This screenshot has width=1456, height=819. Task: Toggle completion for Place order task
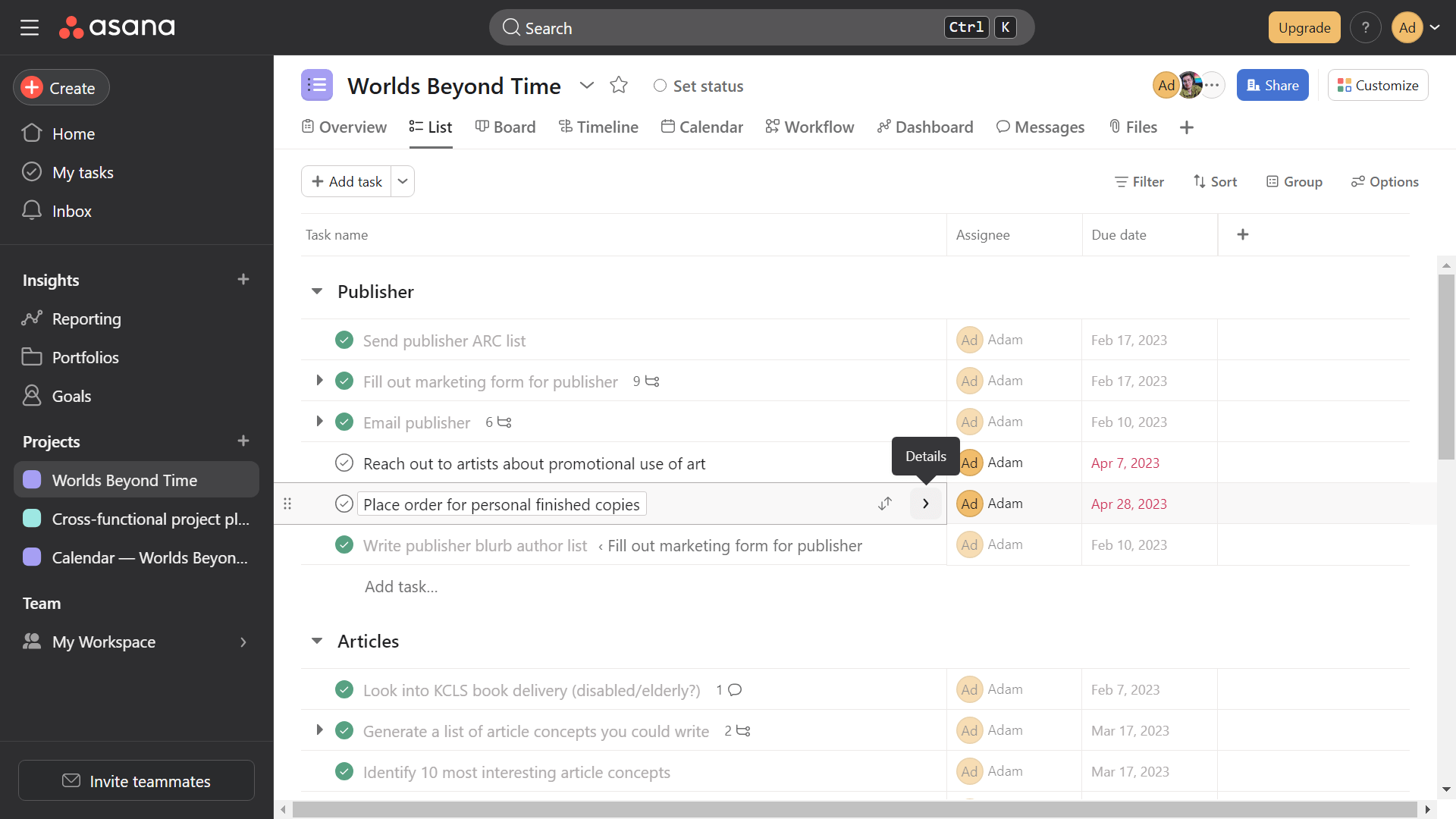click(344, 503)
